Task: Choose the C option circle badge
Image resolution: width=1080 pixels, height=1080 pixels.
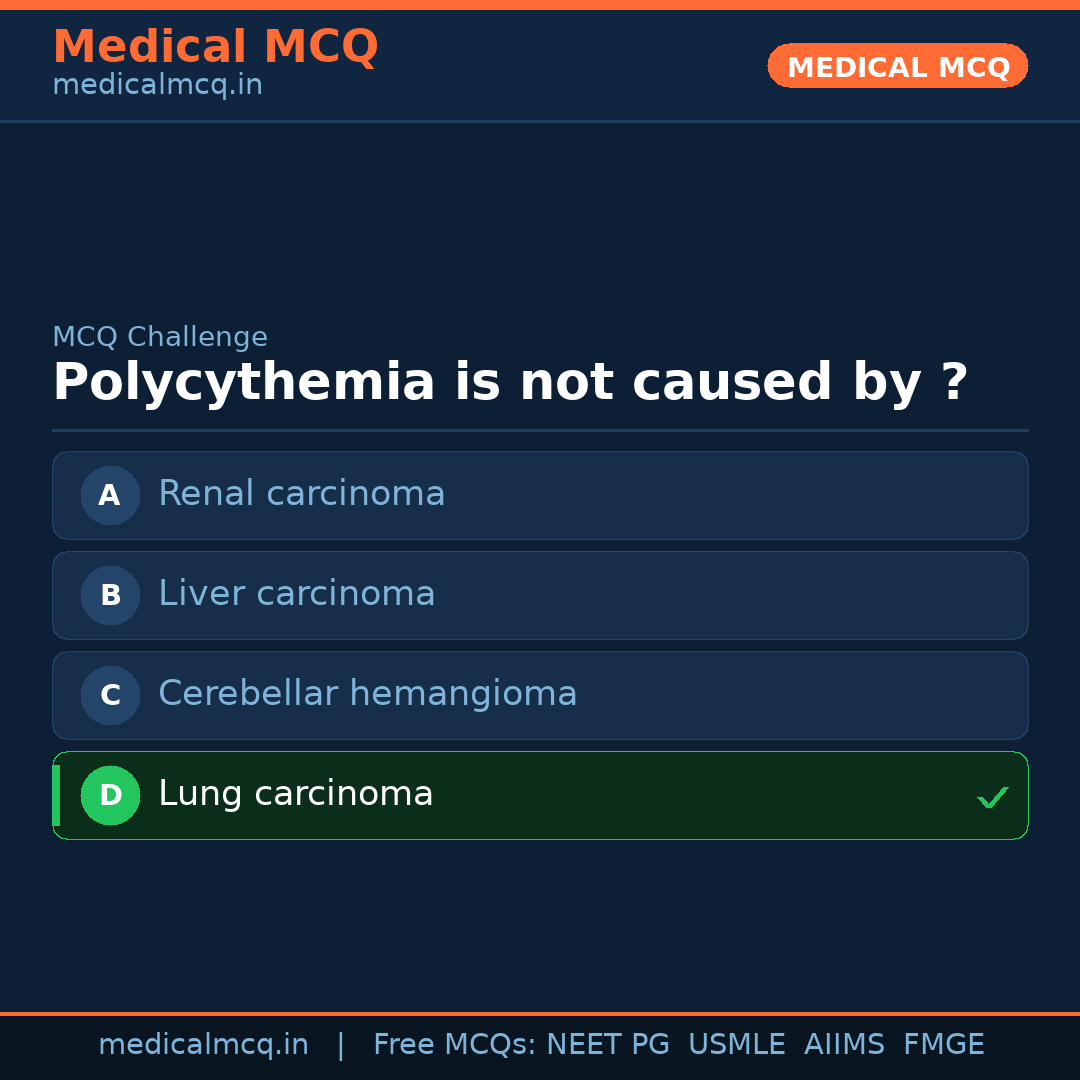Action: point(110,695)
